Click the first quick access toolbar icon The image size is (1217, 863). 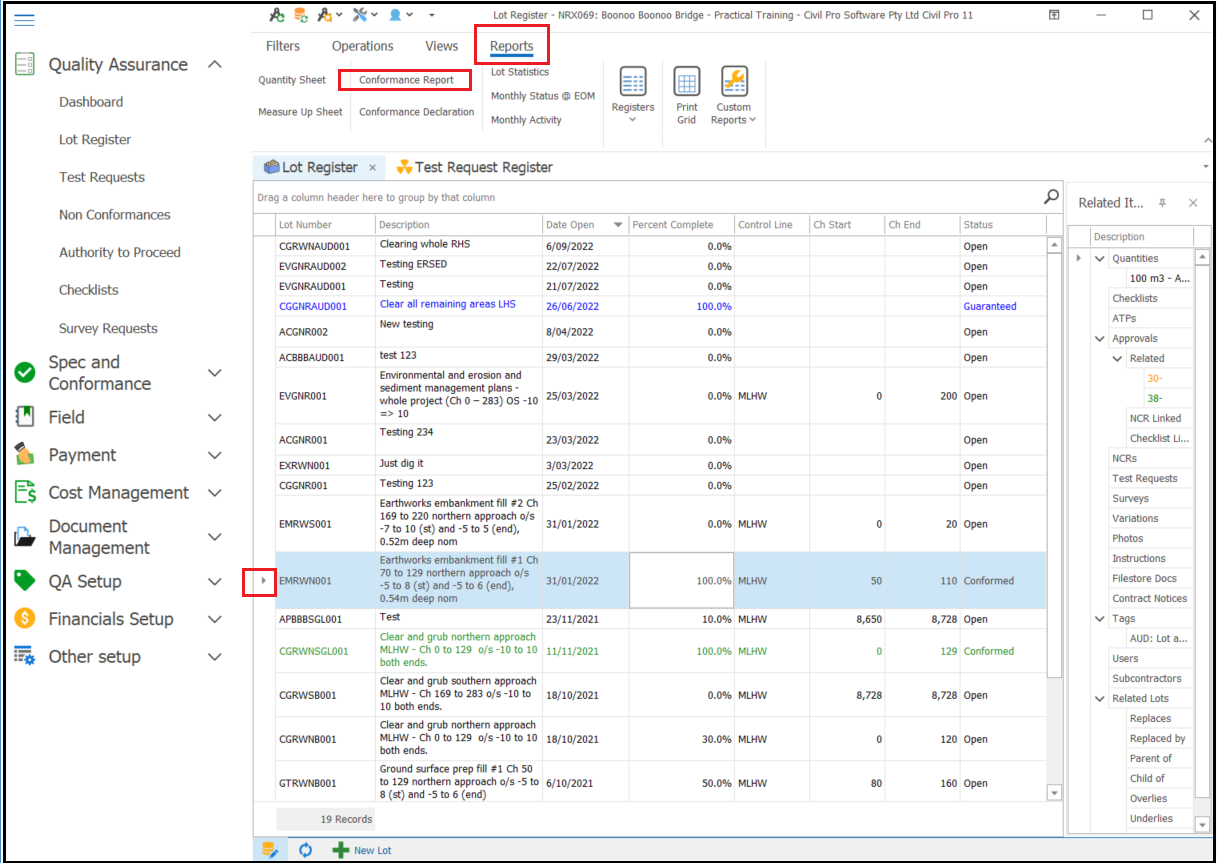pyautogui.click(x=277, y=15)
